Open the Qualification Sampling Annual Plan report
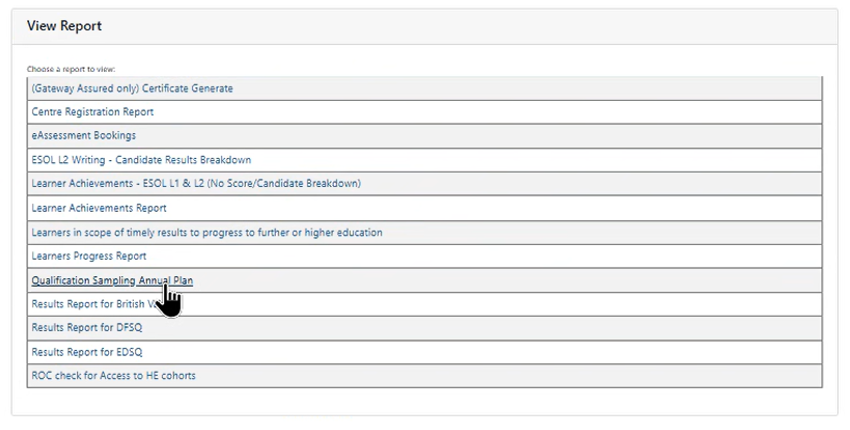 (x=111, y=280)
